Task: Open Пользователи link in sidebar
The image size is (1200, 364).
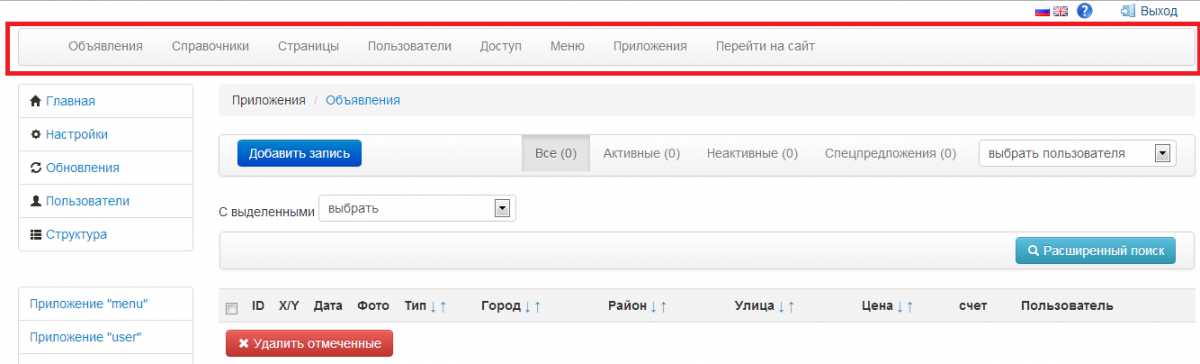Action: pyautogui.click(x=88, y=201)
